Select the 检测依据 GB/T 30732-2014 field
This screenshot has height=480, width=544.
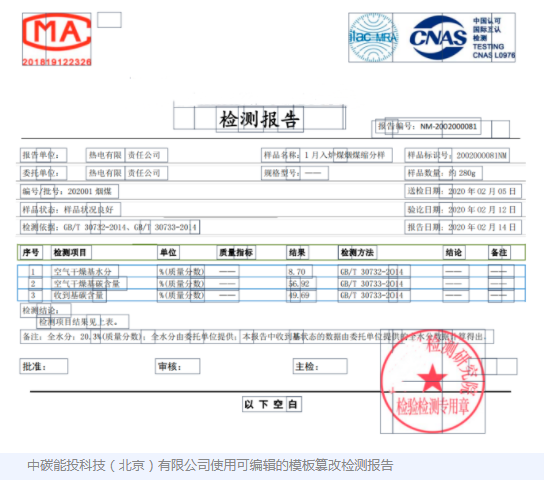[x=110, y=227]
